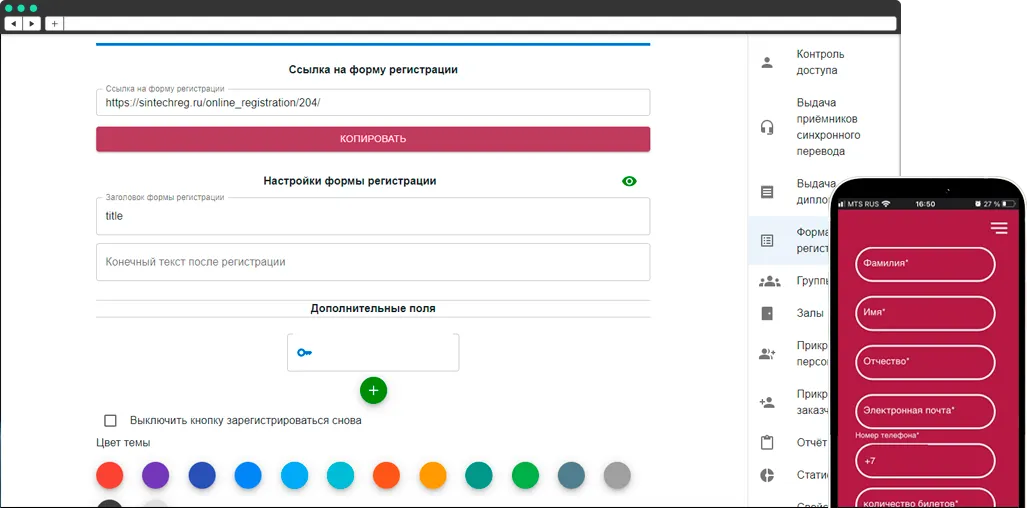The image size is (1027, 508).
Task: Click the Дополнительные поля heading
Action: click(x=373, y=308)
